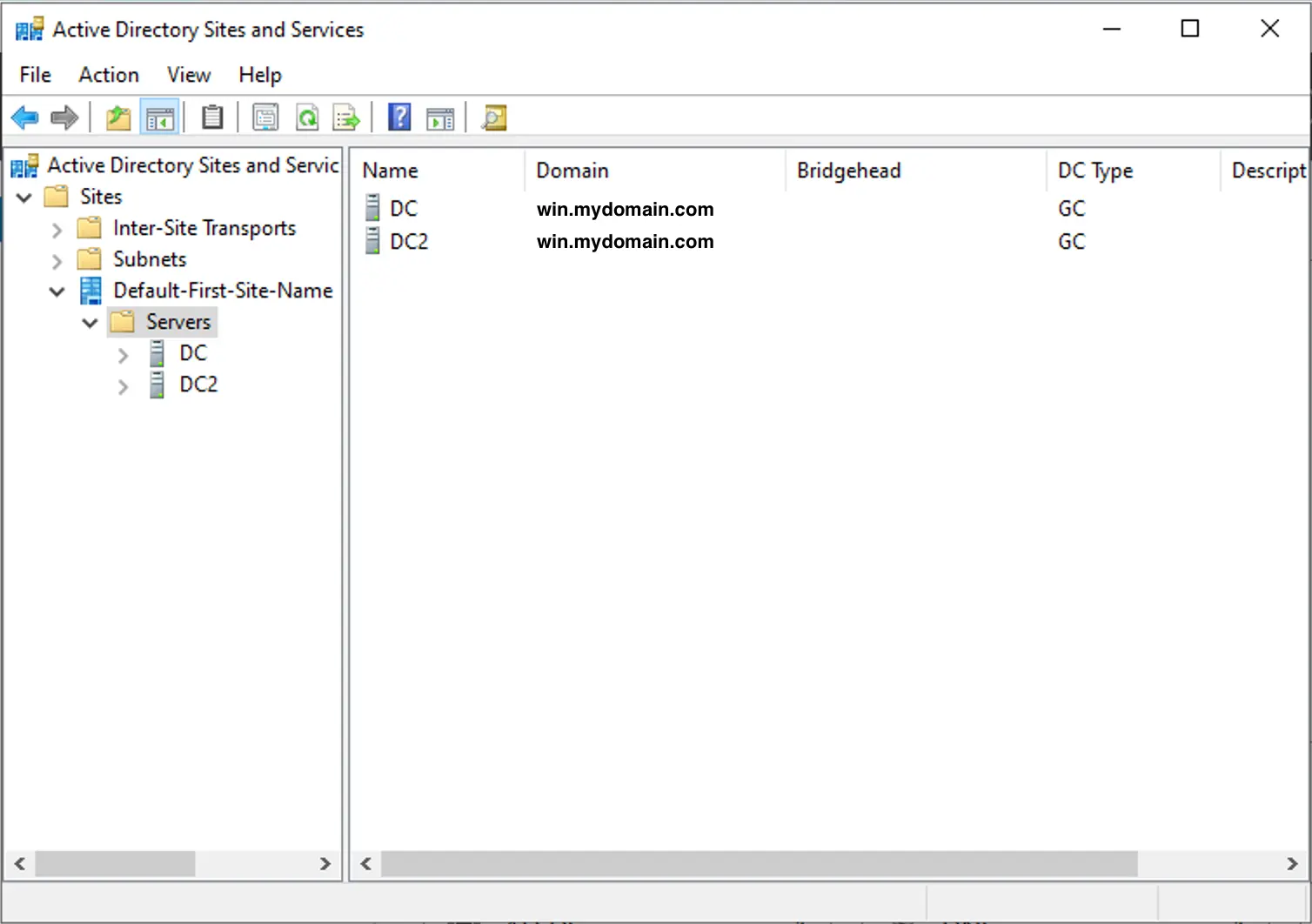Select the DC2 label in the tree
Viewport: 1312px width, 924px height.
click(x=198, y=385)
